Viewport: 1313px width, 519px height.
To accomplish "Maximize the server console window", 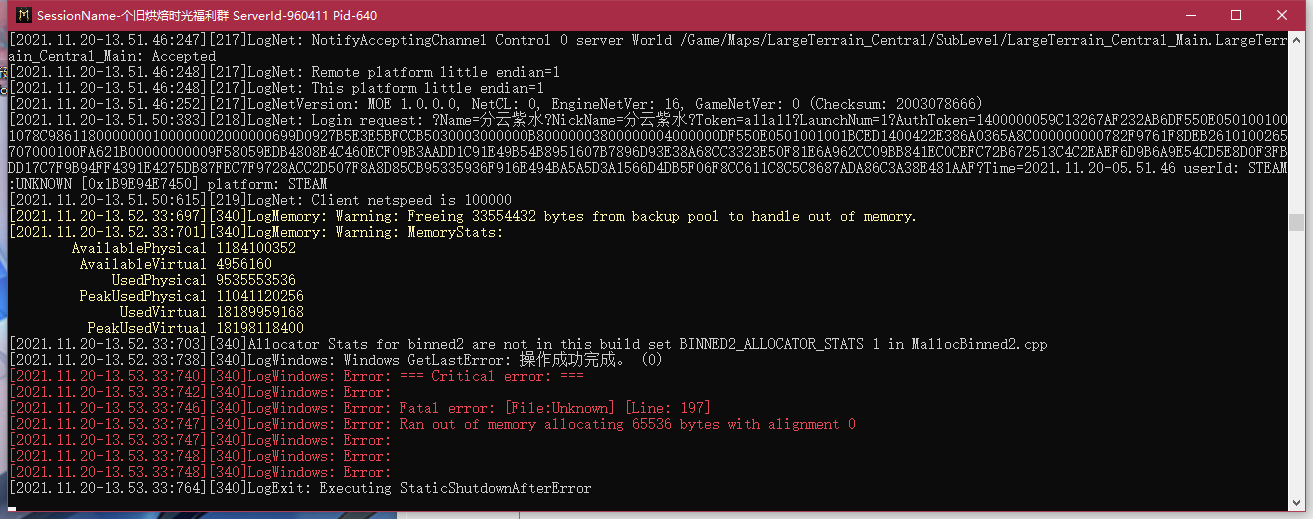I will coord(1236,15).
